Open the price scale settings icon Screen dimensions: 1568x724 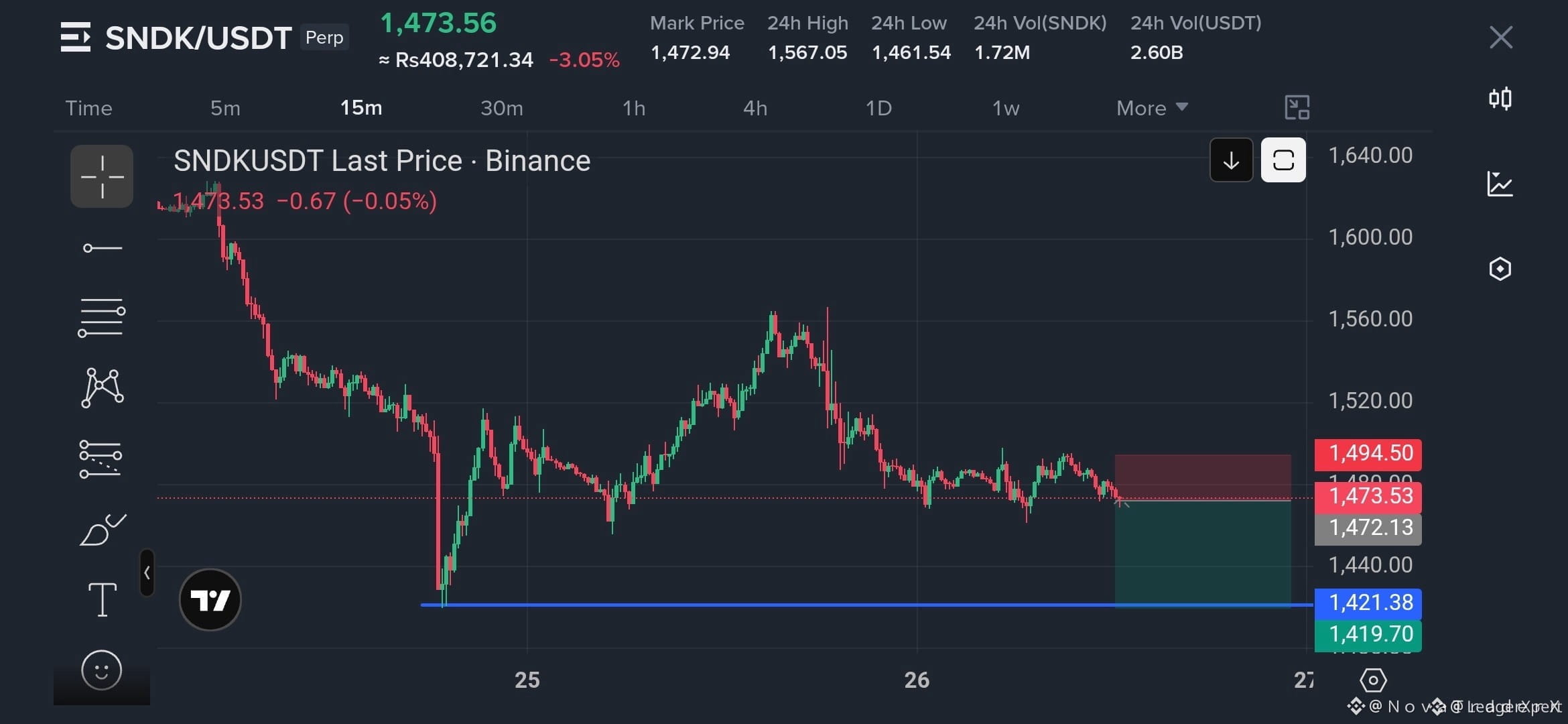point(1373,680)
